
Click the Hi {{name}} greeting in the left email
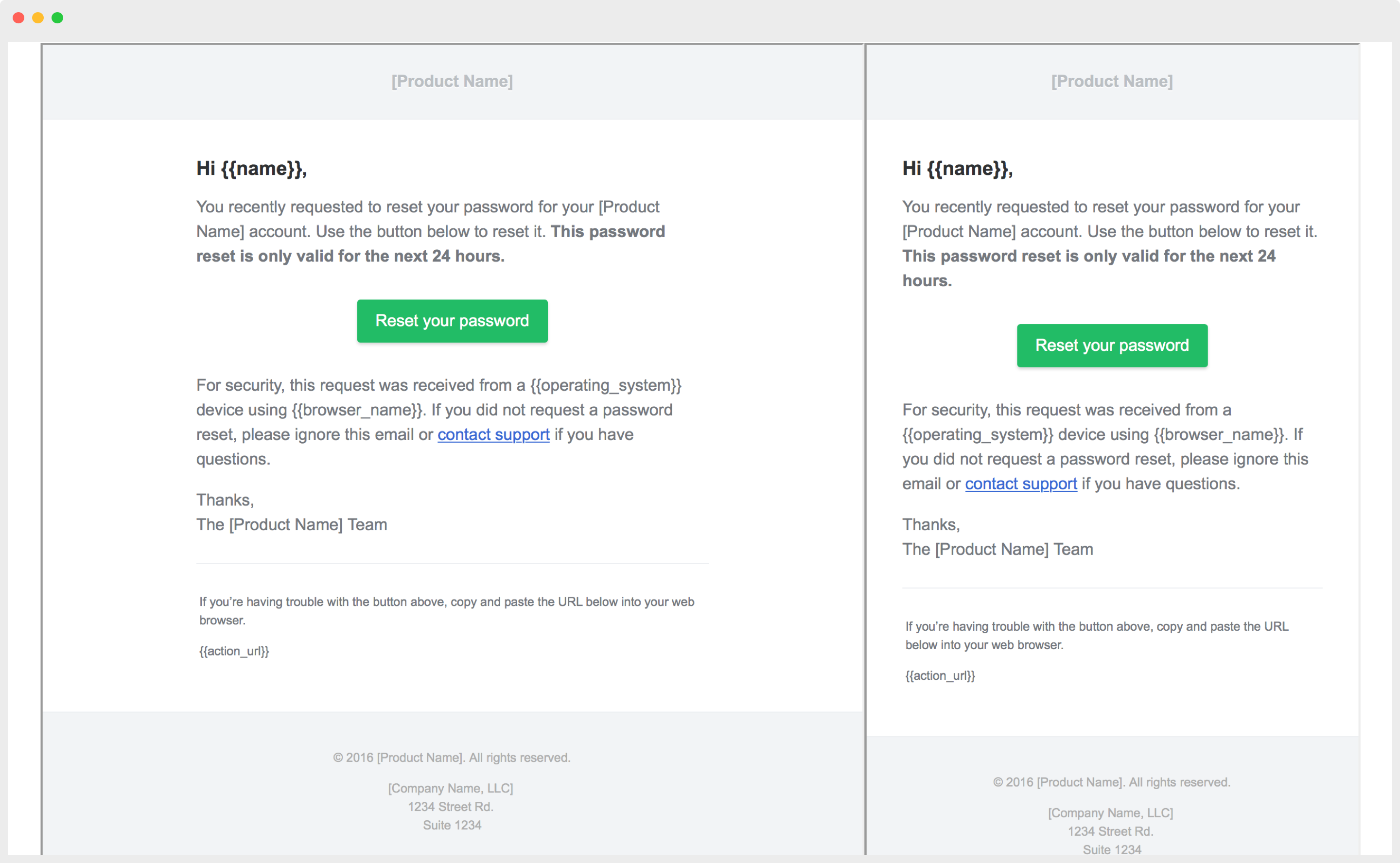pos(251,169)
